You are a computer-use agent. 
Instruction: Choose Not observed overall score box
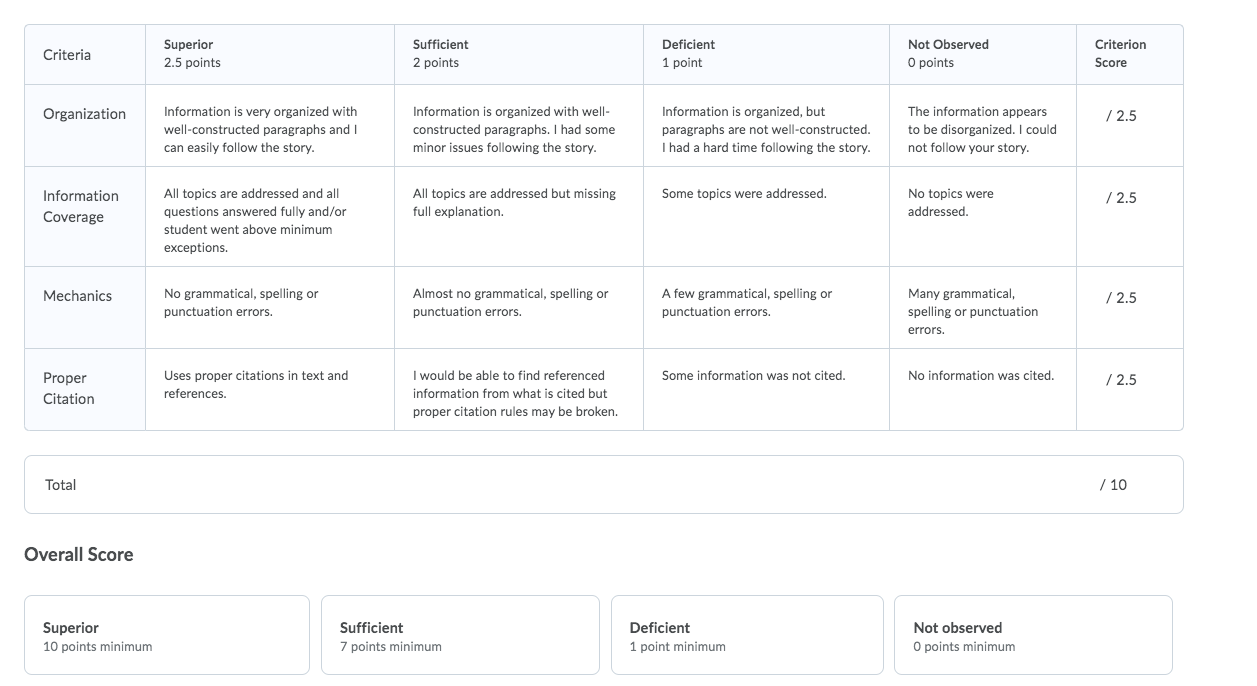click(1033, 635)
